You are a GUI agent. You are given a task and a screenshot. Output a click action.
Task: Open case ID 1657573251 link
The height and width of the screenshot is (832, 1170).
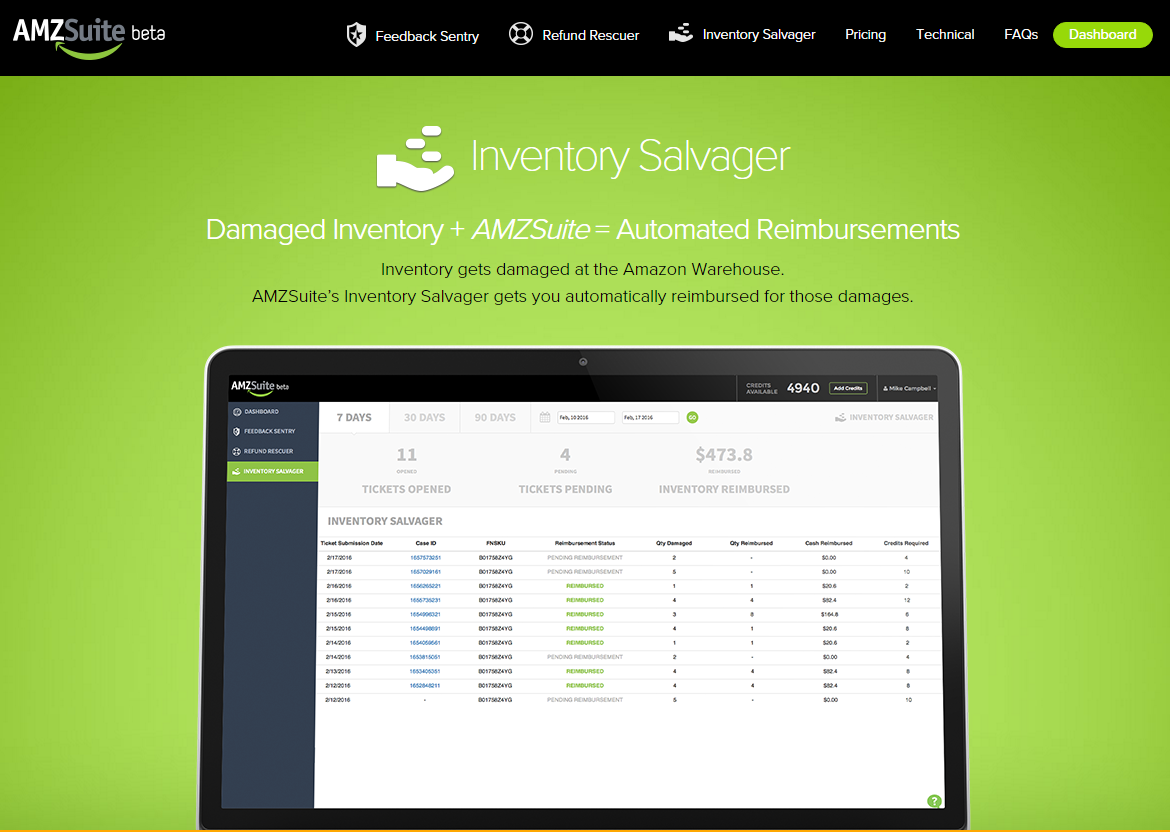(425, 557)
